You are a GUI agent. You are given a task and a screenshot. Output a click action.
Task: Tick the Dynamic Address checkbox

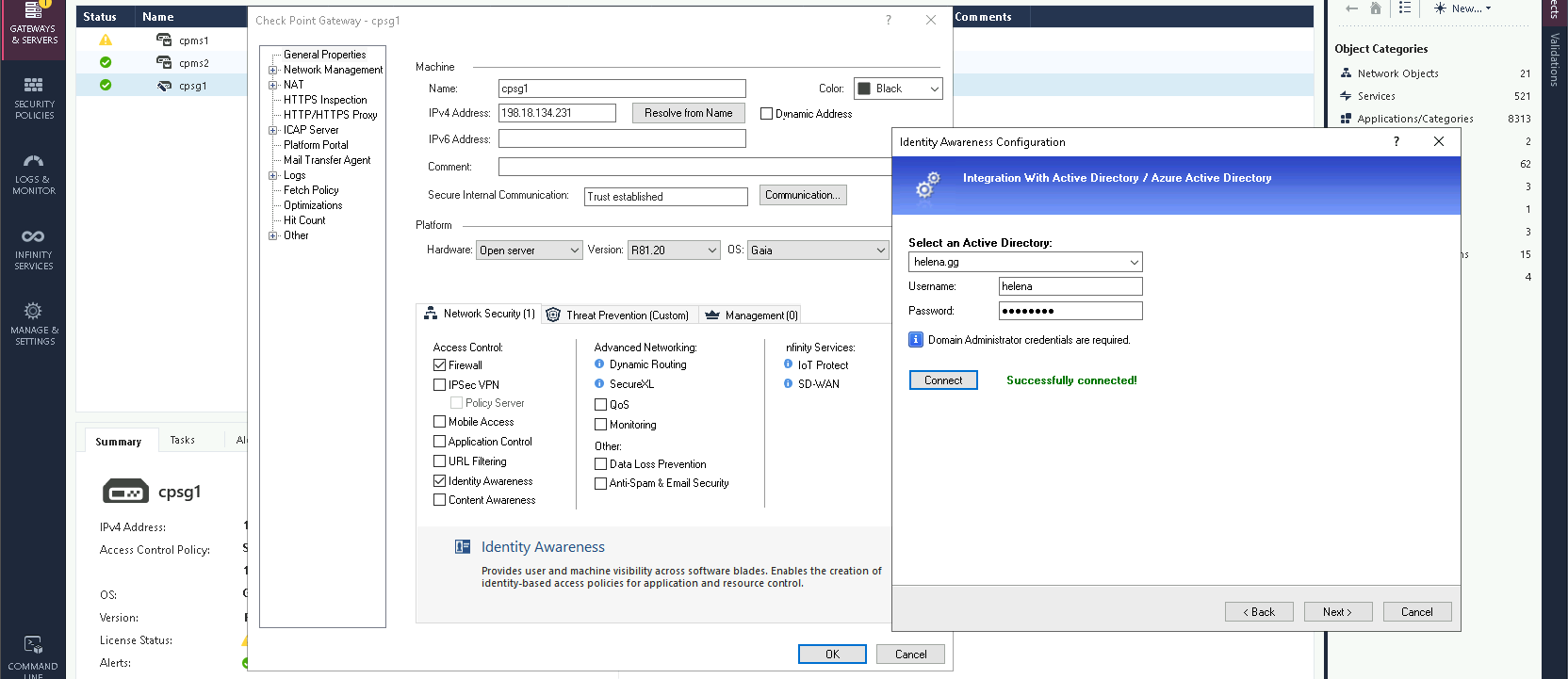tap(766, 114)
